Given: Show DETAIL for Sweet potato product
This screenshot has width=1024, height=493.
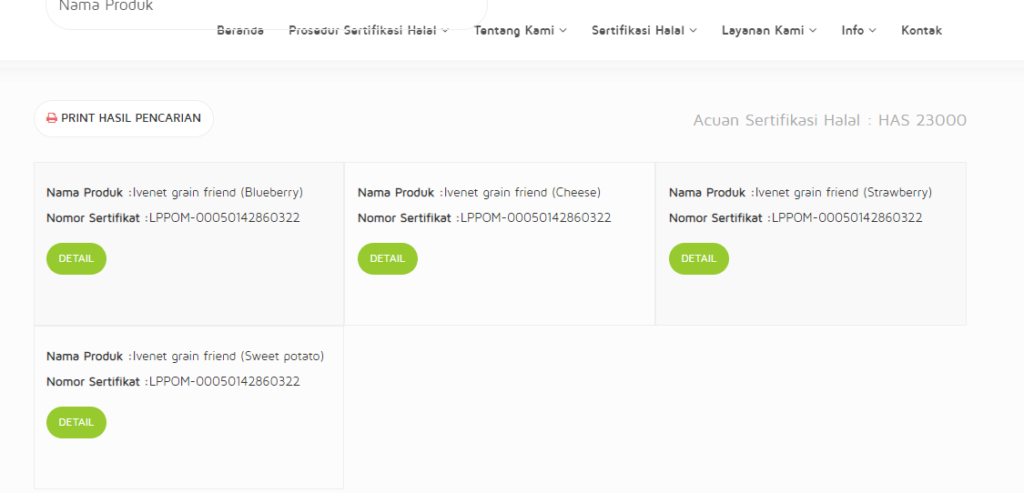Looking at the screenshot, I should click(x=76, y=422).
